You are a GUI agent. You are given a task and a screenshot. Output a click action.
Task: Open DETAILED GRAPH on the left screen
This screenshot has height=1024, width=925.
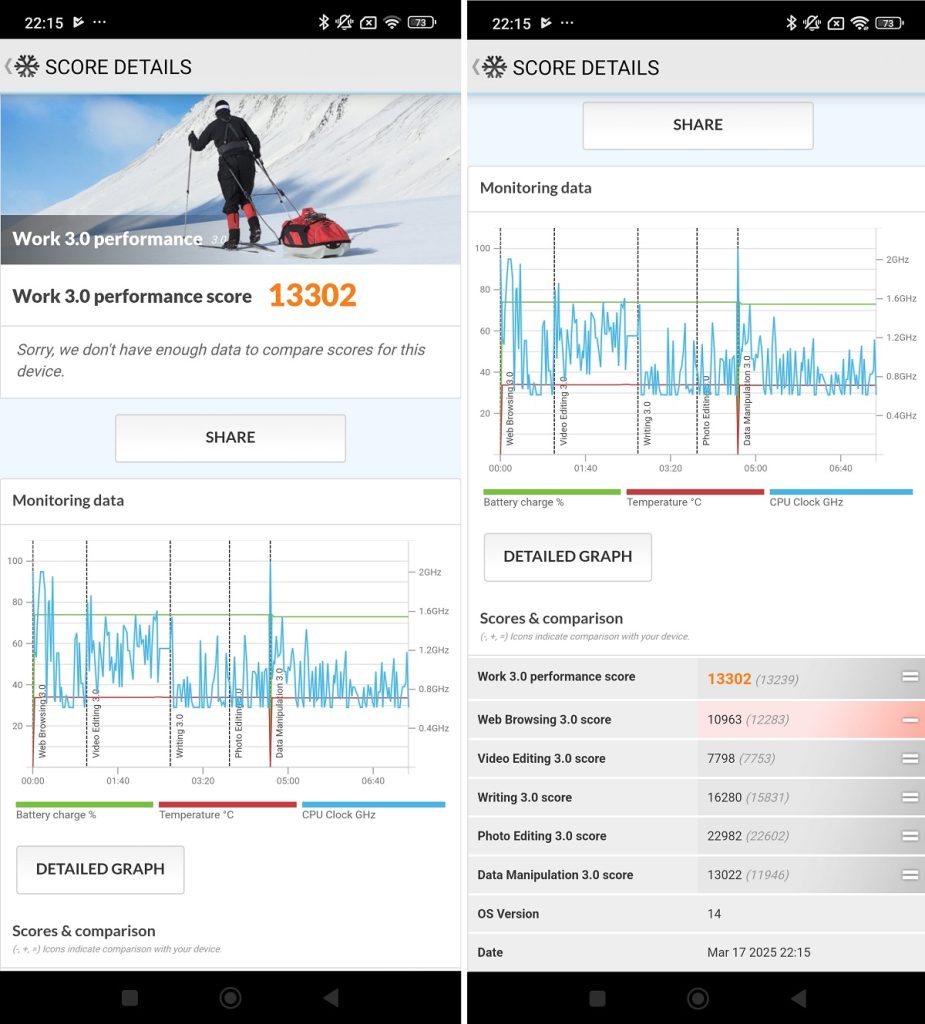click(x=100, y=869)
